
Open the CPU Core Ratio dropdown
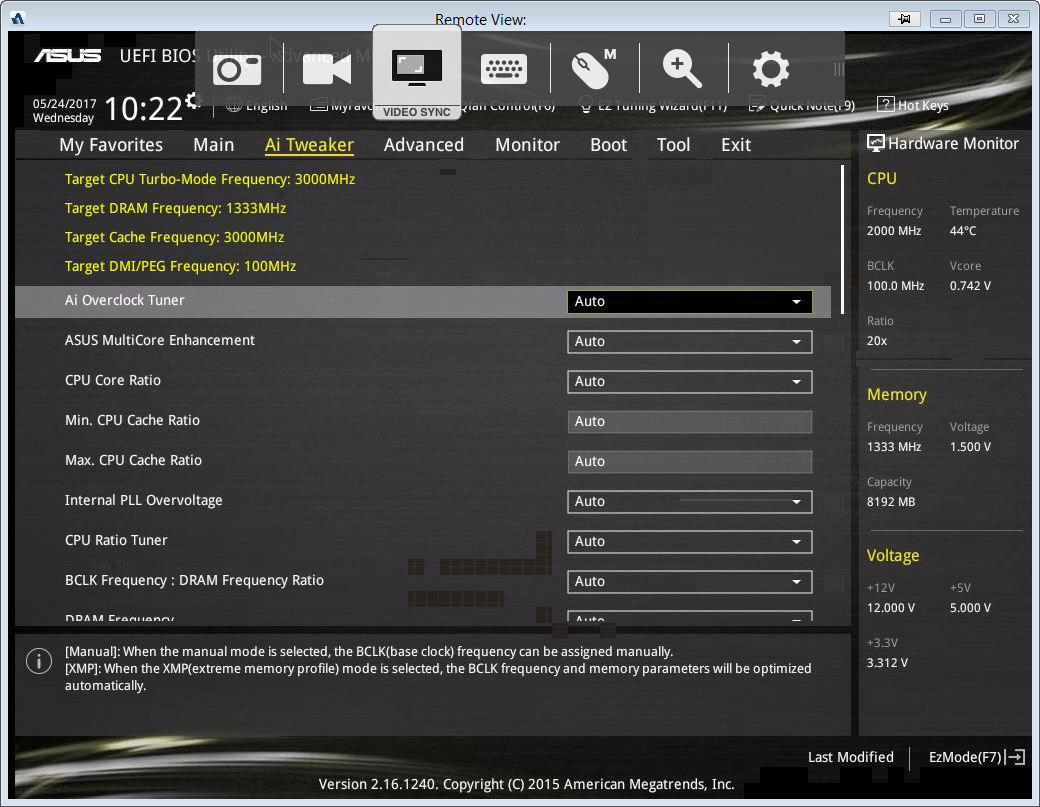[689, 381]
